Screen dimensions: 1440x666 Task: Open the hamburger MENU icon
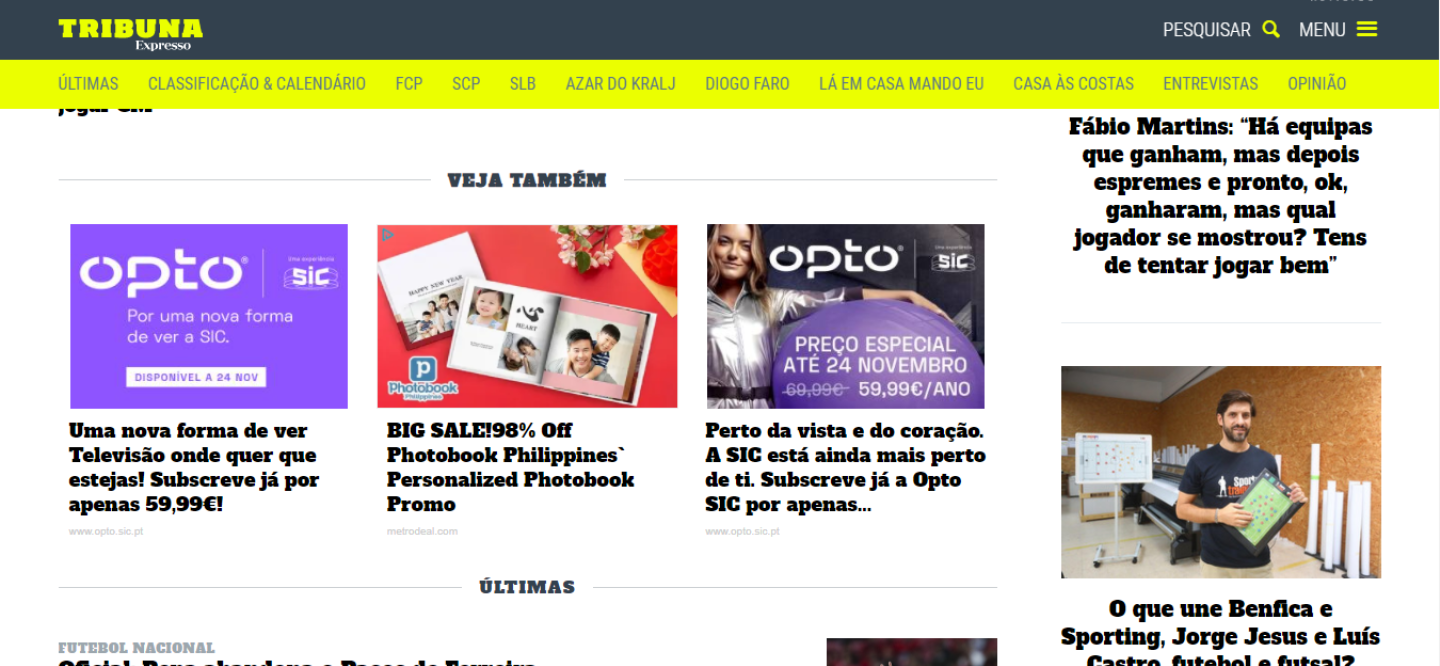pyautogui.click(x=1367, y=29)
